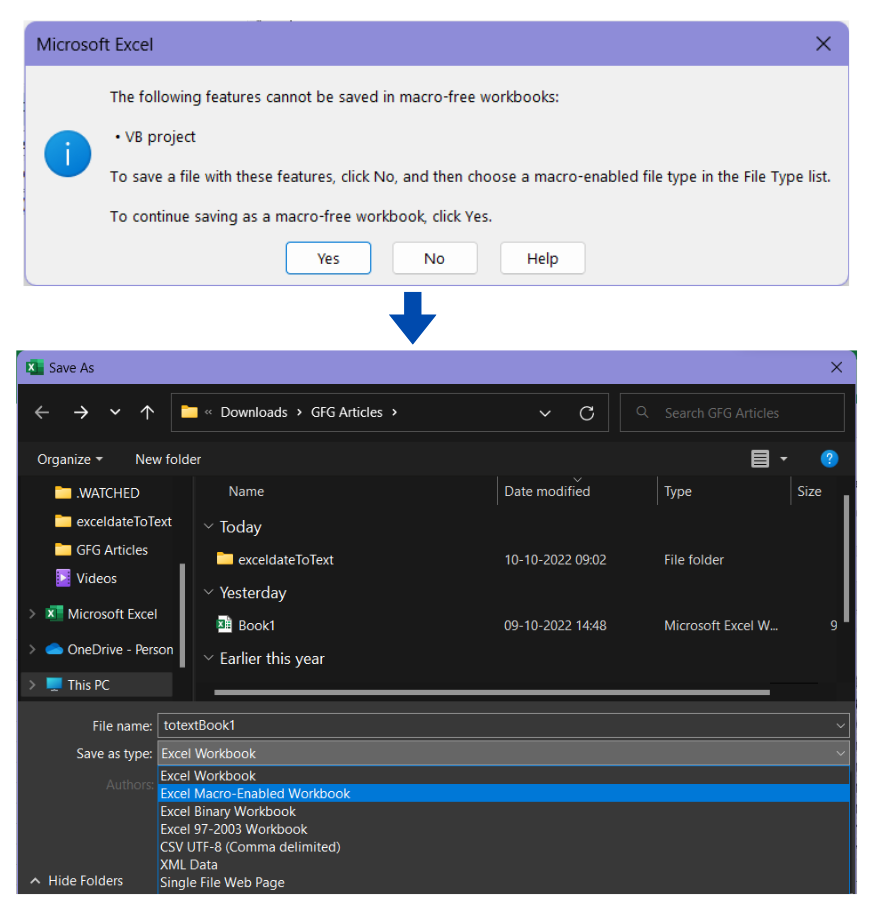This screenshot has height=910, width=873.
Task: Select Microsoft Excel in the sidebar
Action: tap(102, 614)
